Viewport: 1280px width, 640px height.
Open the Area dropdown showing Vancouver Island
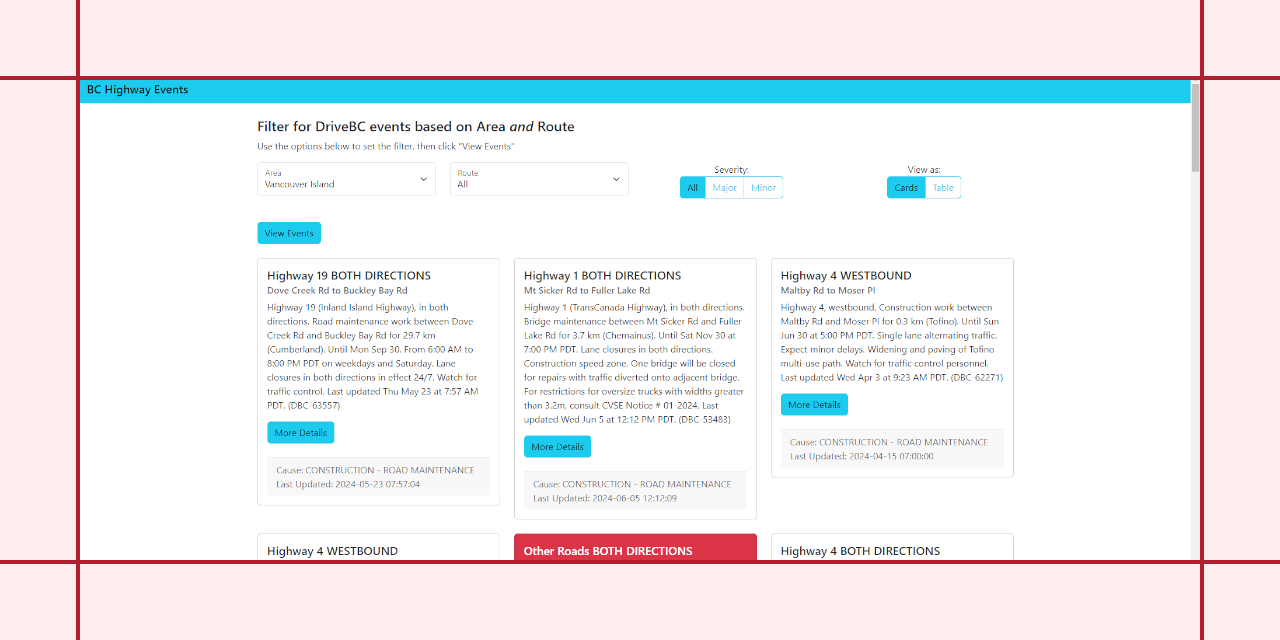point(345,179)
